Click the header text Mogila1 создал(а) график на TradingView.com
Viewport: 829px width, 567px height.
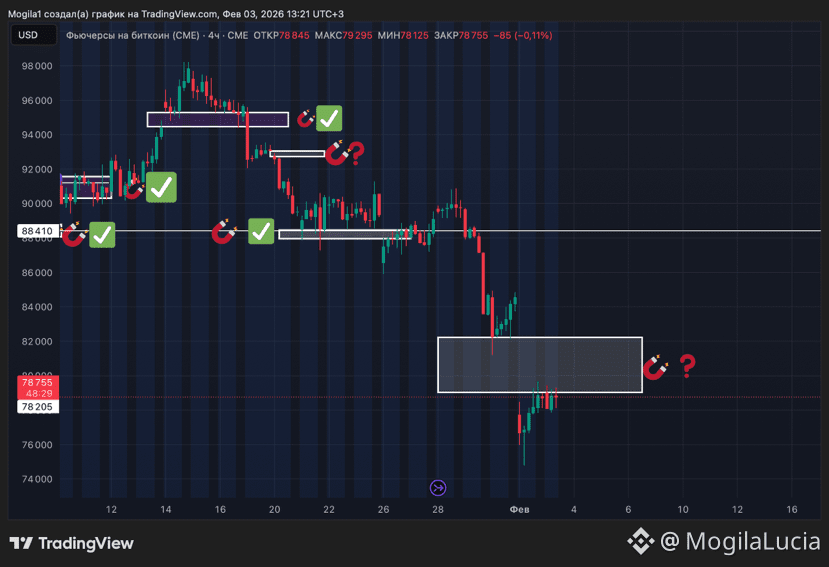click(112, 14)
